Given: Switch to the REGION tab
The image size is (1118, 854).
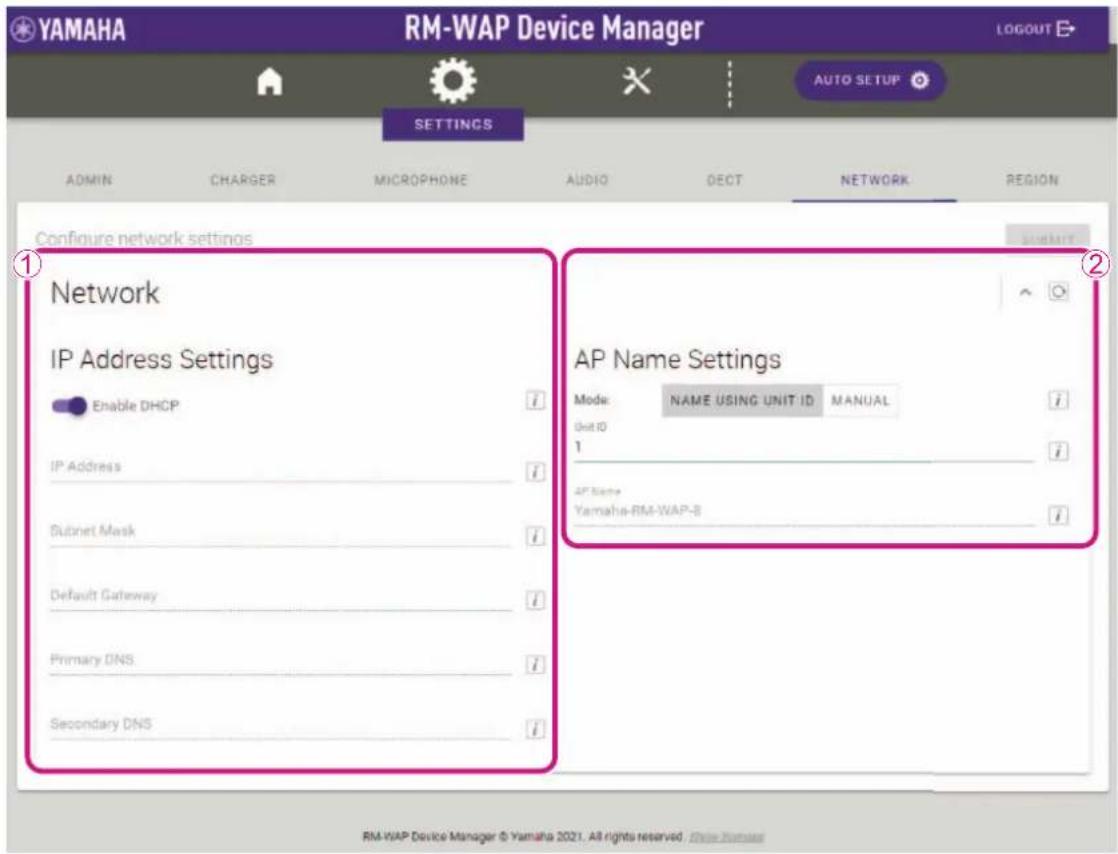Looking at the screenshot, I should [1032, 180].
